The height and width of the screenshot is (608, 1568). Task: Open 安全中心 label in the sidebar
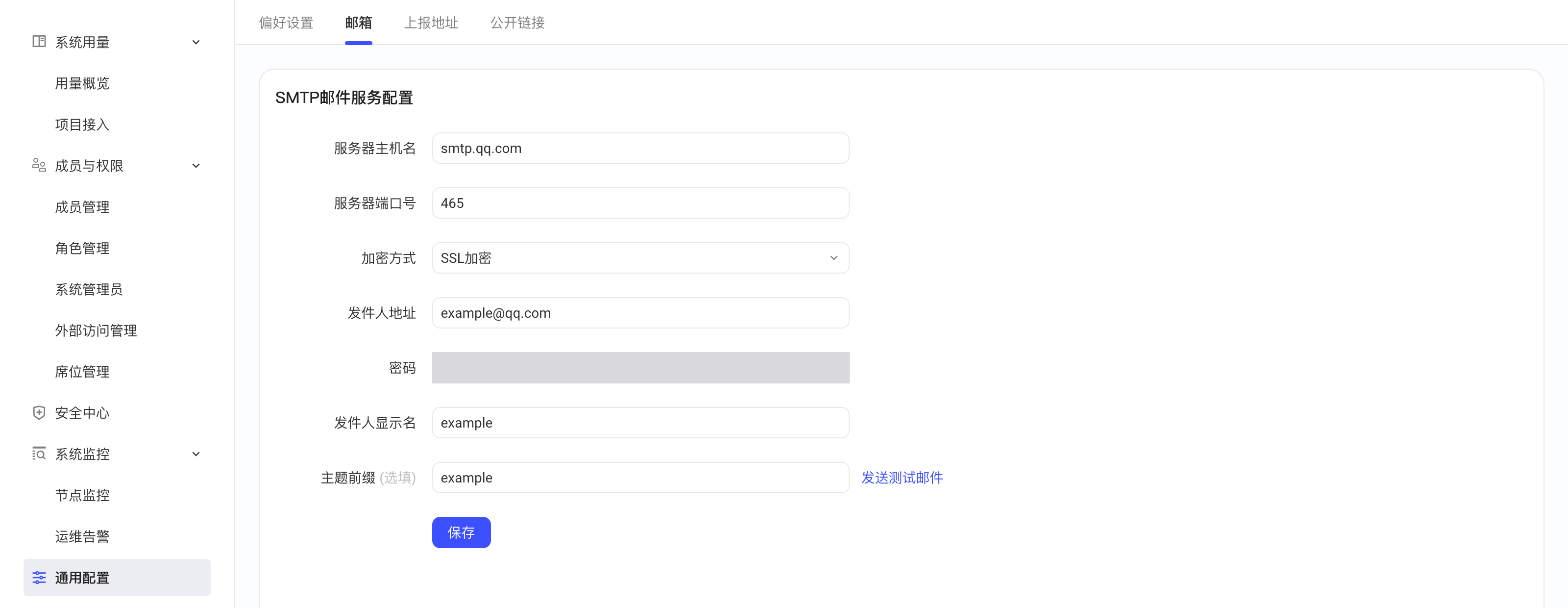click(82, 413)
